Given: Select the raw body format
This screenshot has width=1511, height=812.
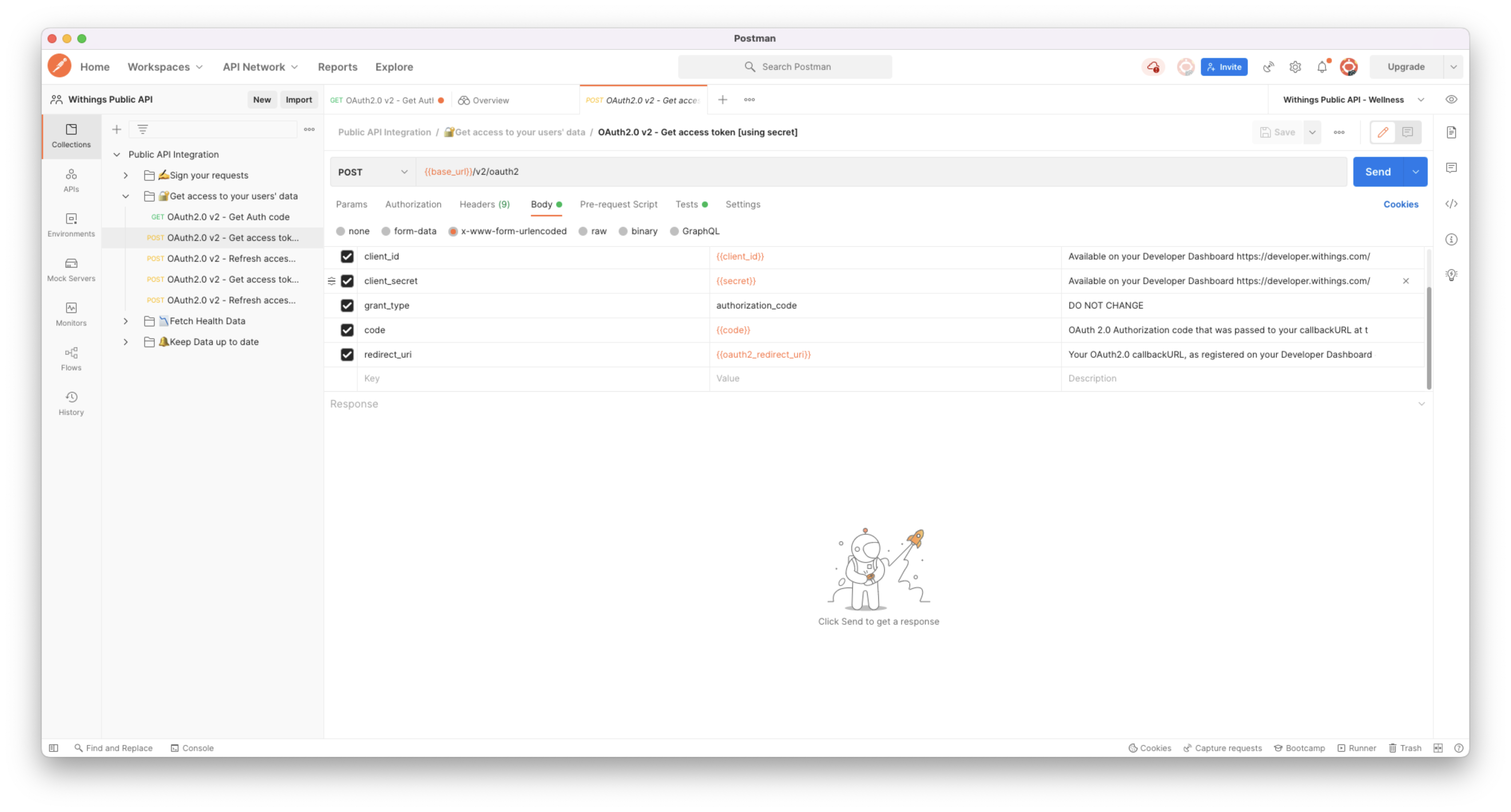Looking at the screenshot, I should (584, 231).
